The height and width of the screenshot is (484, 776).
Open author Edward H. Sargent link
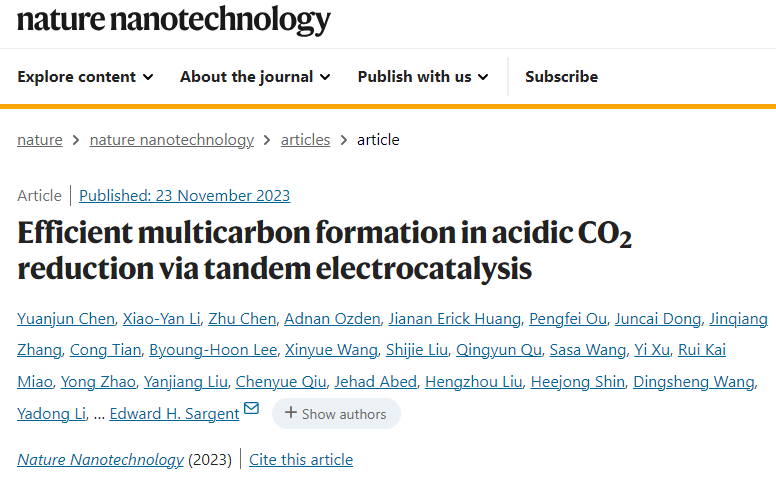[174, 414]
